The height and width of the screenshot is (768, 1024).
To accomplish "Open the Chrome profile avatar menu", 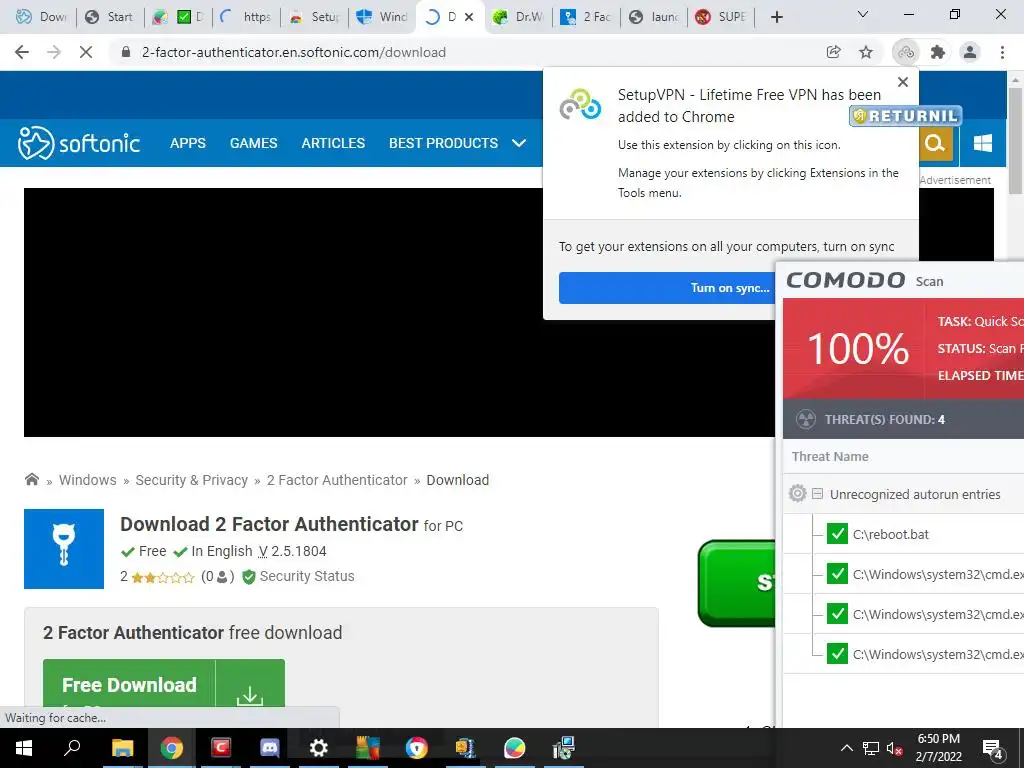I will coord(970,52).
